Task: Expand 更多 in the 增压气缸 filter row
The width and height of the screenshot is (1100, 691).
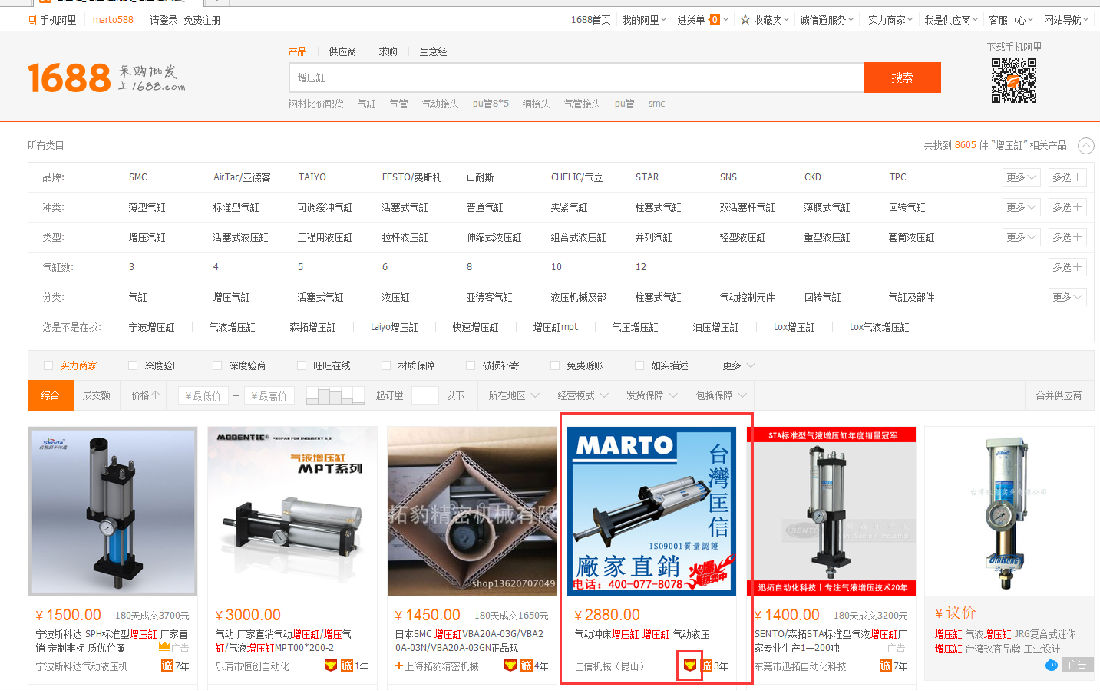Action: (1020, 238)
